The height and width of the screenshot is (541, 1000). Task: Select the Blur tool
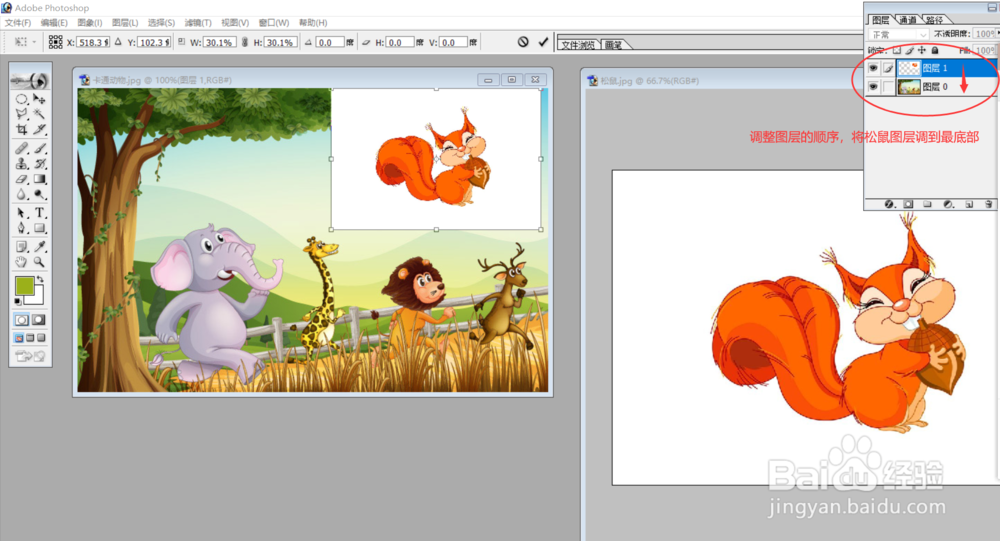click(22, 195)
